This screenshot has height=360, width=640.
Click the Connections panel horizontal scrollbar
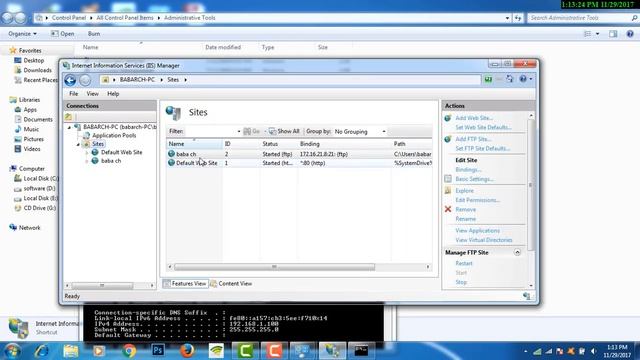102,285
